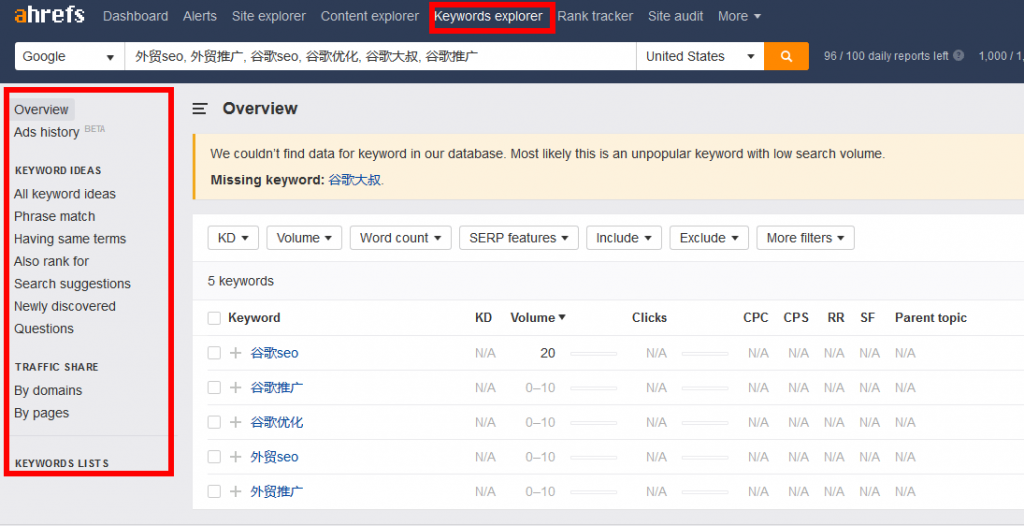Screen dimensions: 1024x526
Task: Open the Exclude filter dropdown
Action: tap(709, 238)
